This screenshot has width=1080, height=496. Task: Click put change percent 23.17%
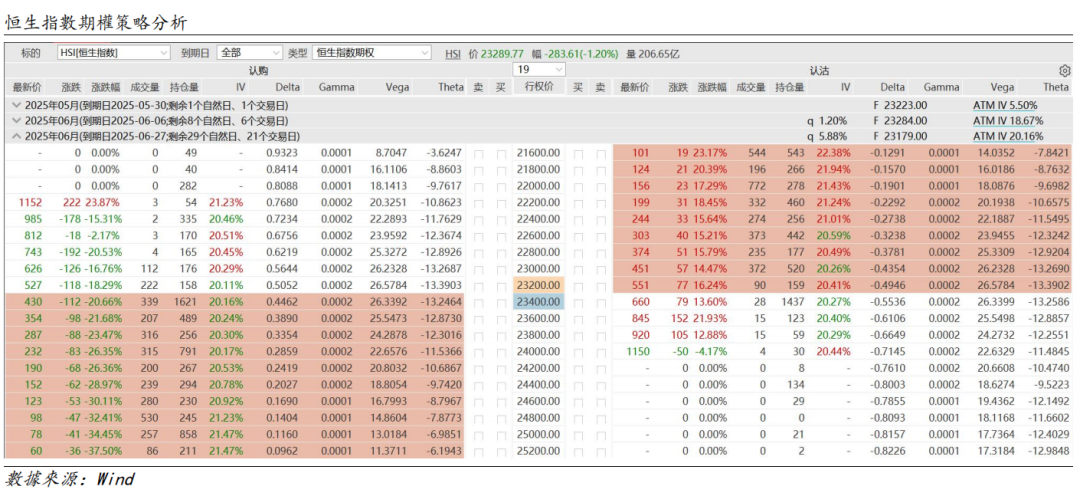(x=710, y=153)
